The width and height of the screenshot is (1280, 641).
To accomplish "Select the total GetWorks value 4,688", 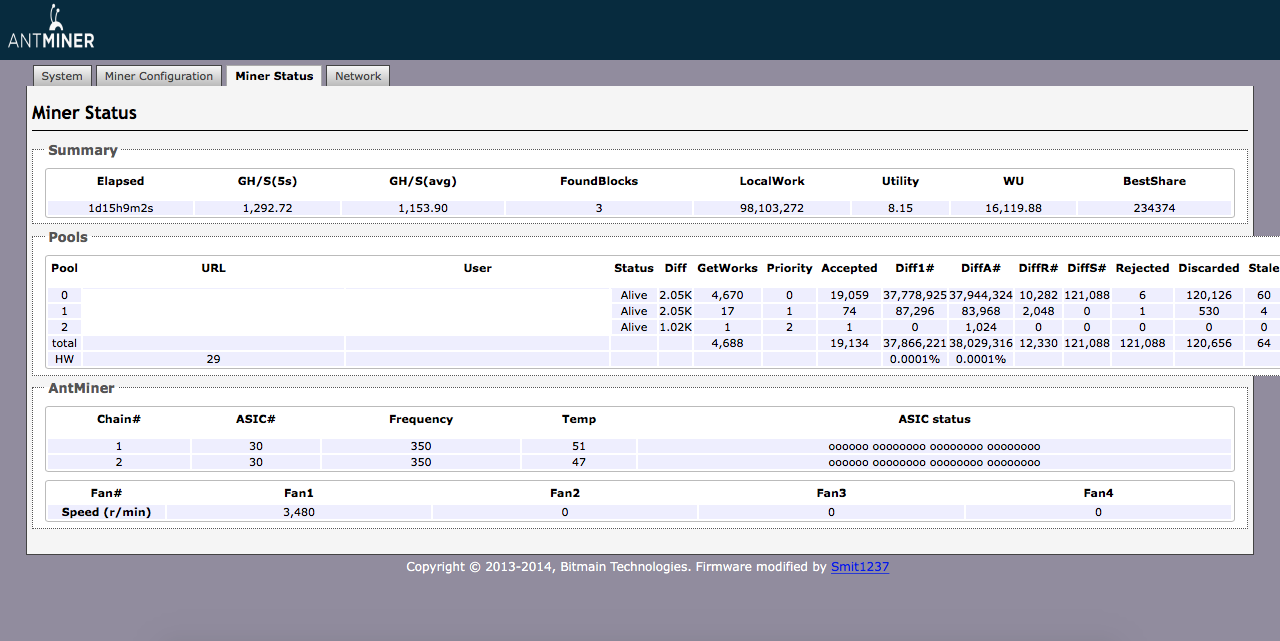I will coord(727,343).
